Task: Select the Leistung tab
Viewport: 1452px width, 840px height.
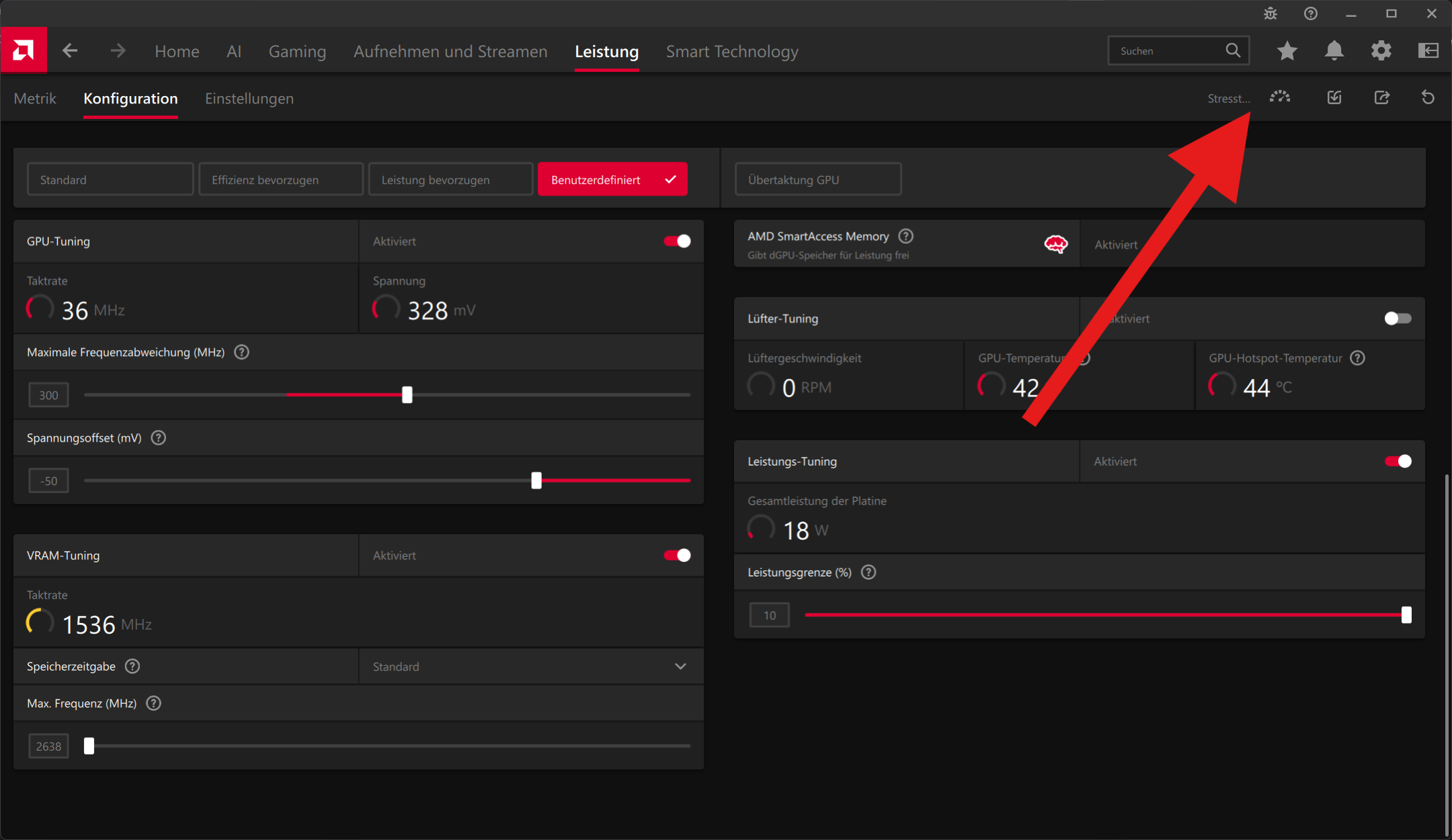Action: tap(606, 51)
